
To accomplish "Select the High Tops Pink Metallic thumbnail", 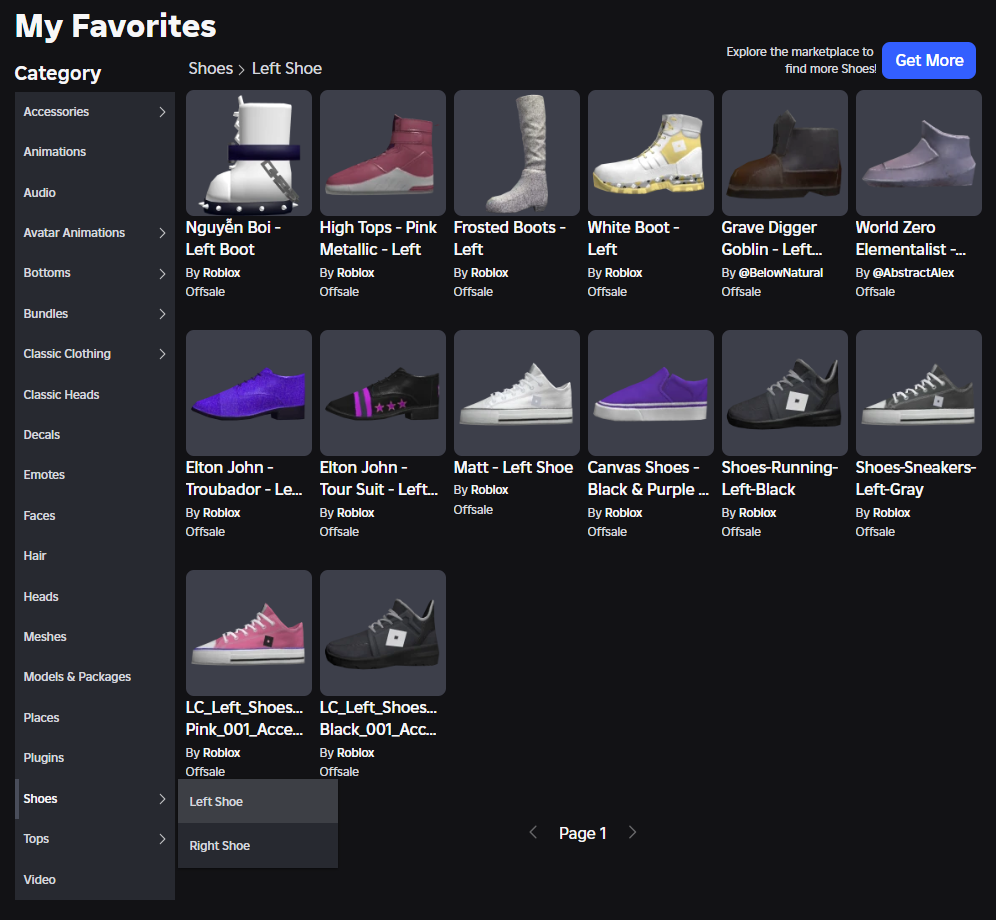I will (x=383, y=153).
